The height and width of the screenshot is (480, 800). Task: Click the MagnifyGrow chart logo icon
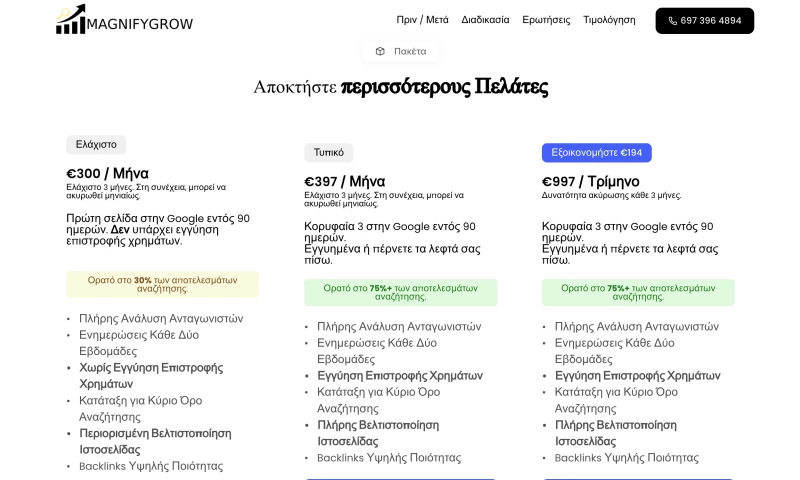71,19
